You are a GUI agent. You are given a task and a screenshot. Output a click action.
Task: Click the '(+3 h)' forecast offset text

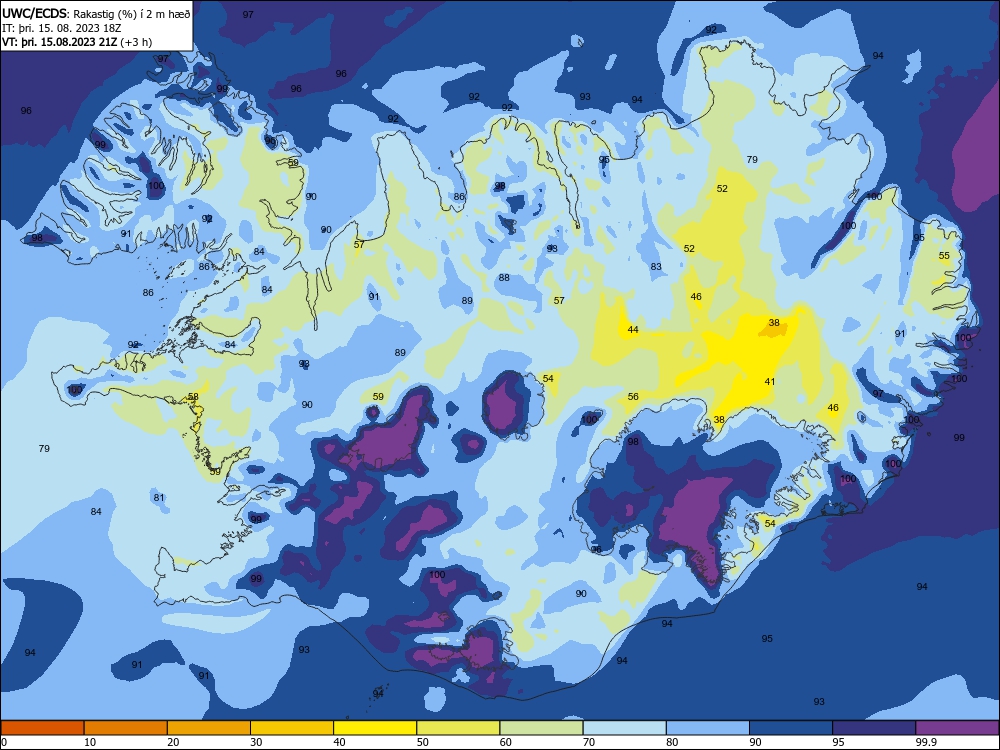coord(136,42)
